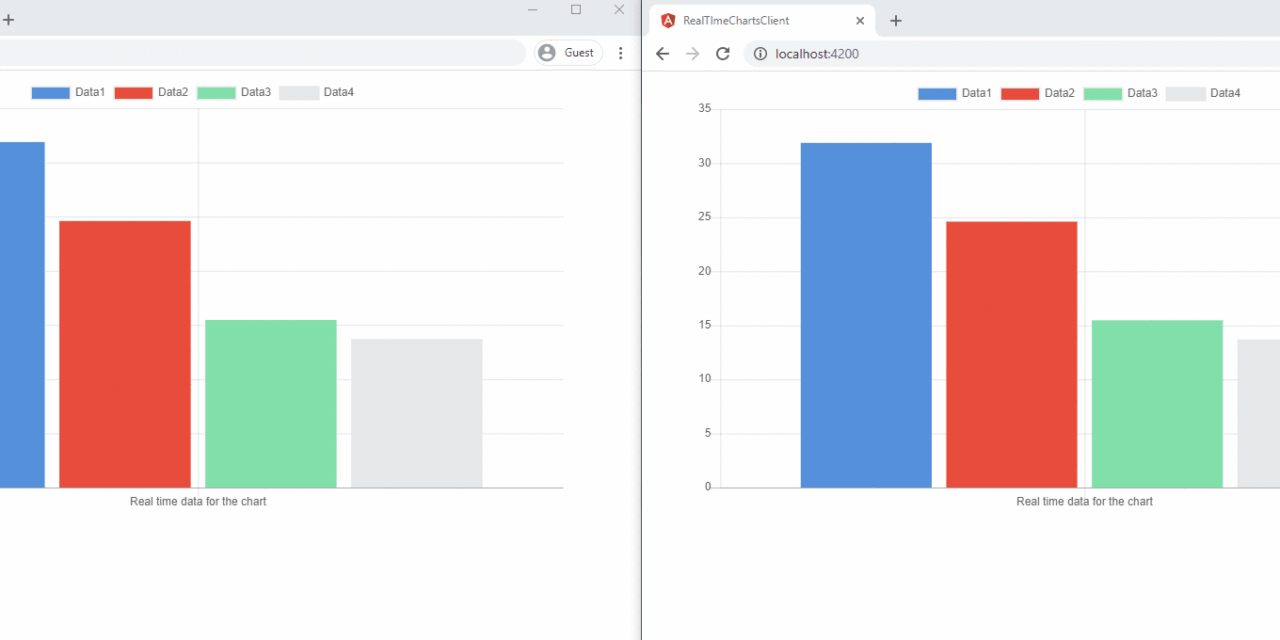Screen dimensions: 1280x640
Task: Click the Guest profile button
Action: tap(567, 53)
